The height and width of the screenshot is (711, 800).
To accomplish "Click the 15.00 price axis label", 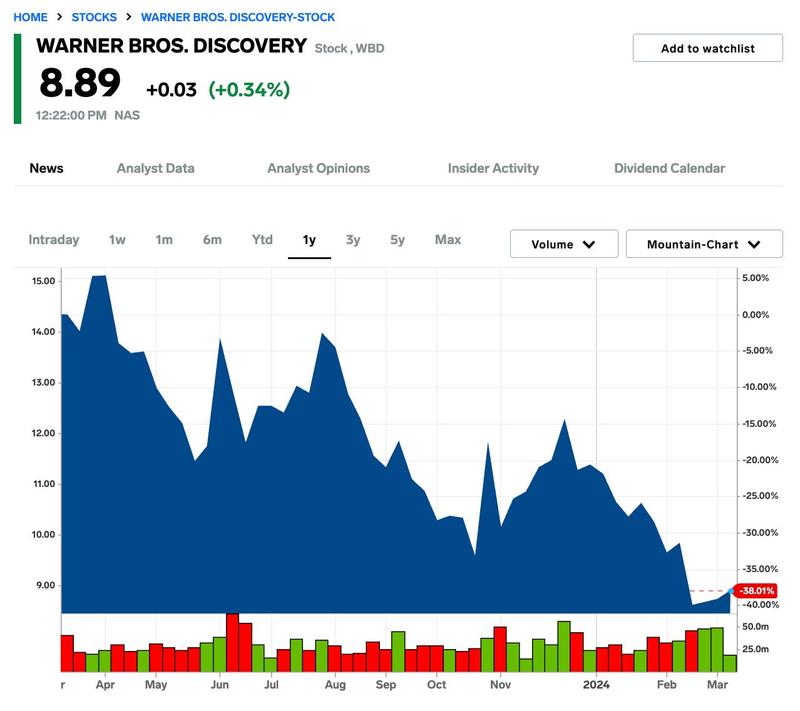I will [43, 281].
